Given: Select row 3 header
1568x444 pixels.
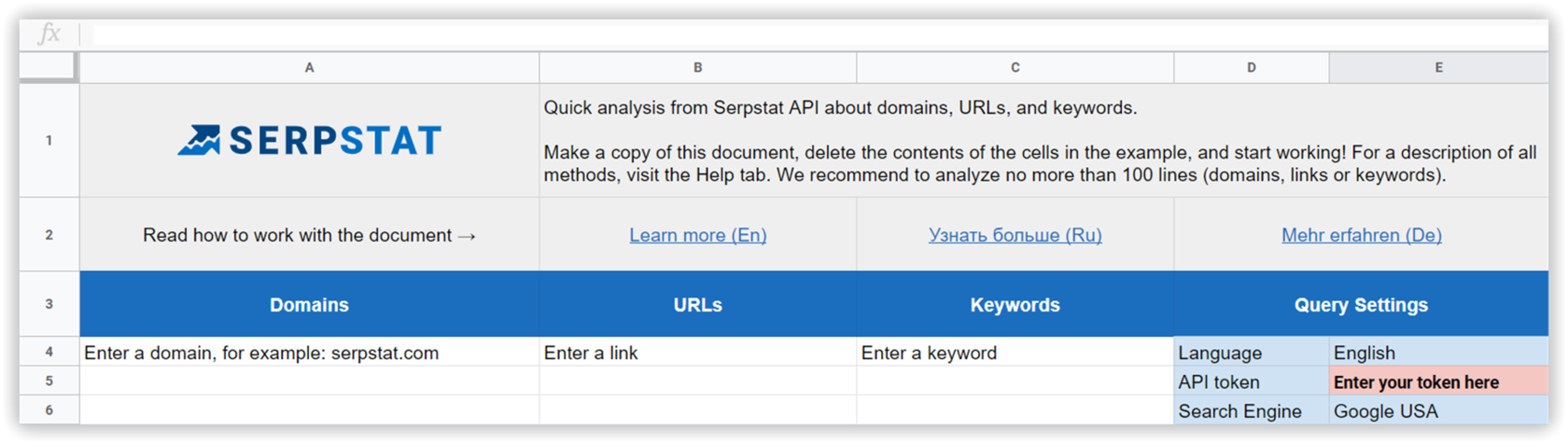Looking at the screenshot, I should point(49,304).
